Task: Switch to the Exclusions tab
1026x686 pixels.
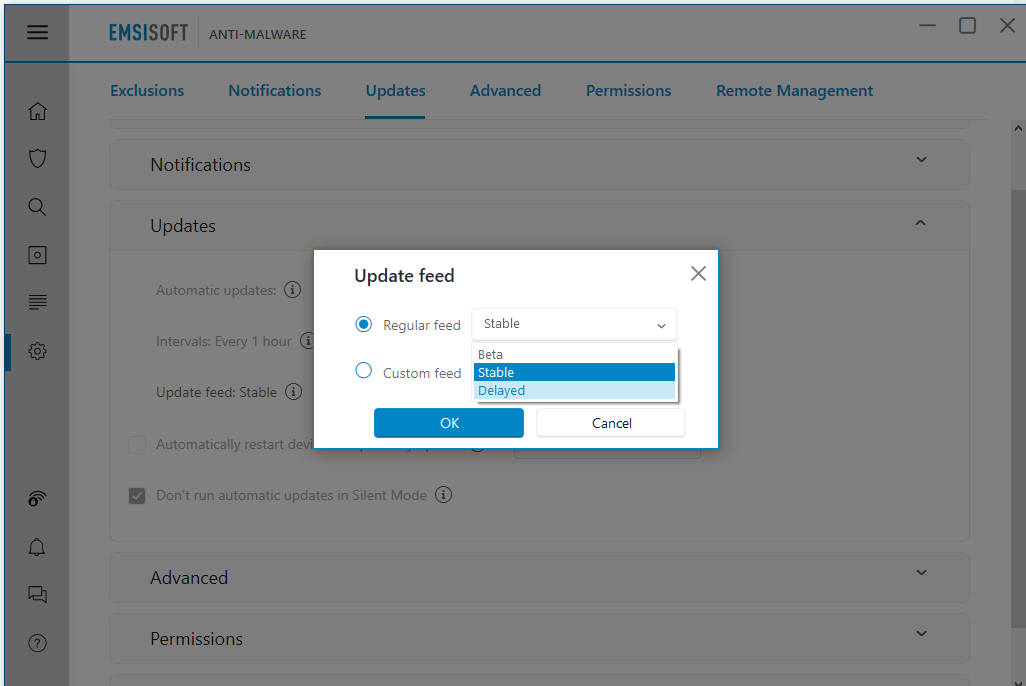Action: point(147,90)
